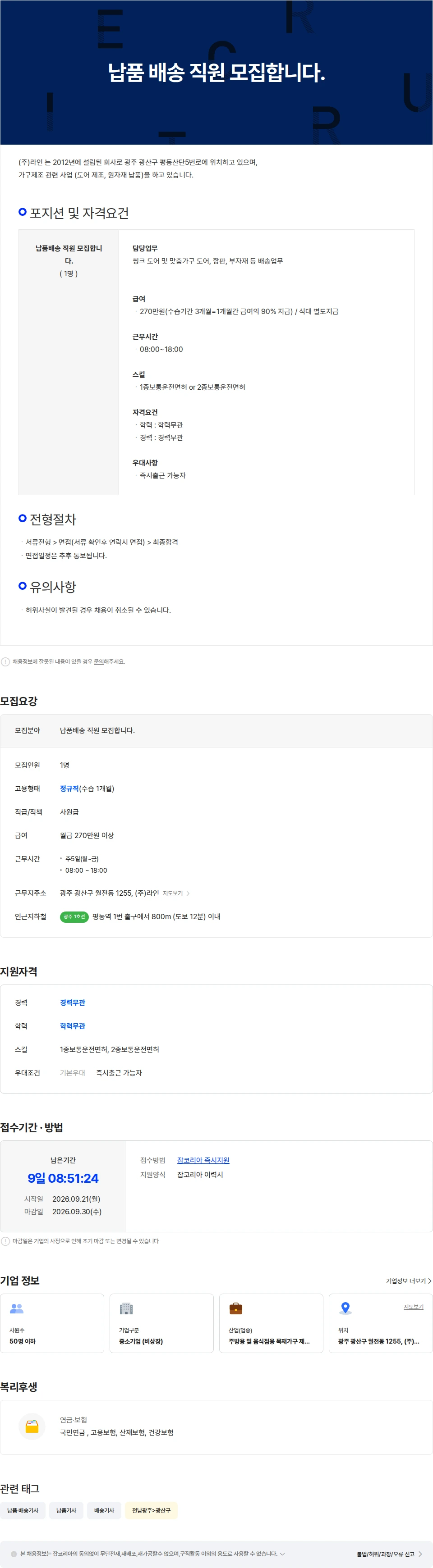The width and height of the screenshot is (433, 1568).
Task: Click the banner title 납품 배송 직원 모집합니다.
Action: pyautogui.click(x=216, y=72)
